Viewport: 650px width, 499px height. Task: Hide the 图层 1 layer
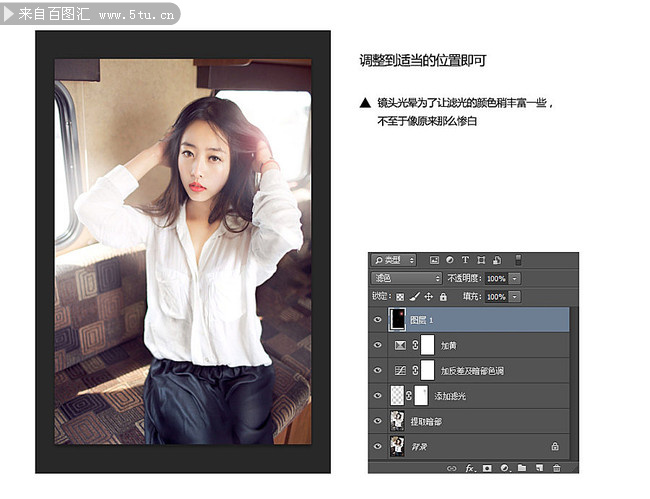(378, 320)
